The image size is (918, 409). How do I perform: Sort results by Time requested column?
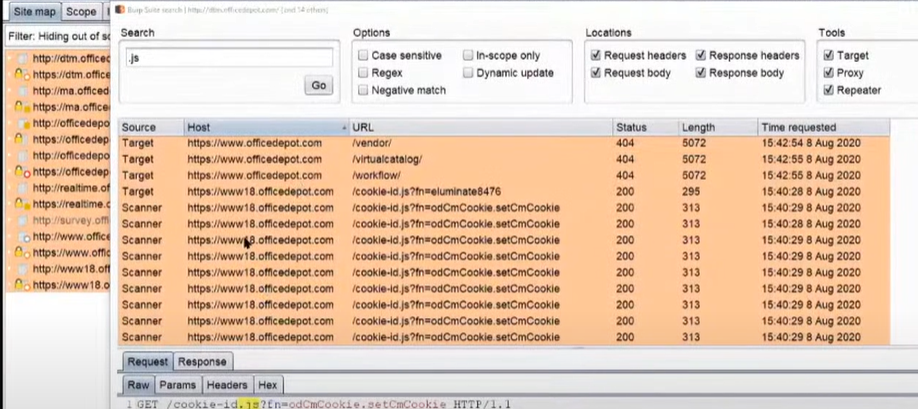click(823, 127)
